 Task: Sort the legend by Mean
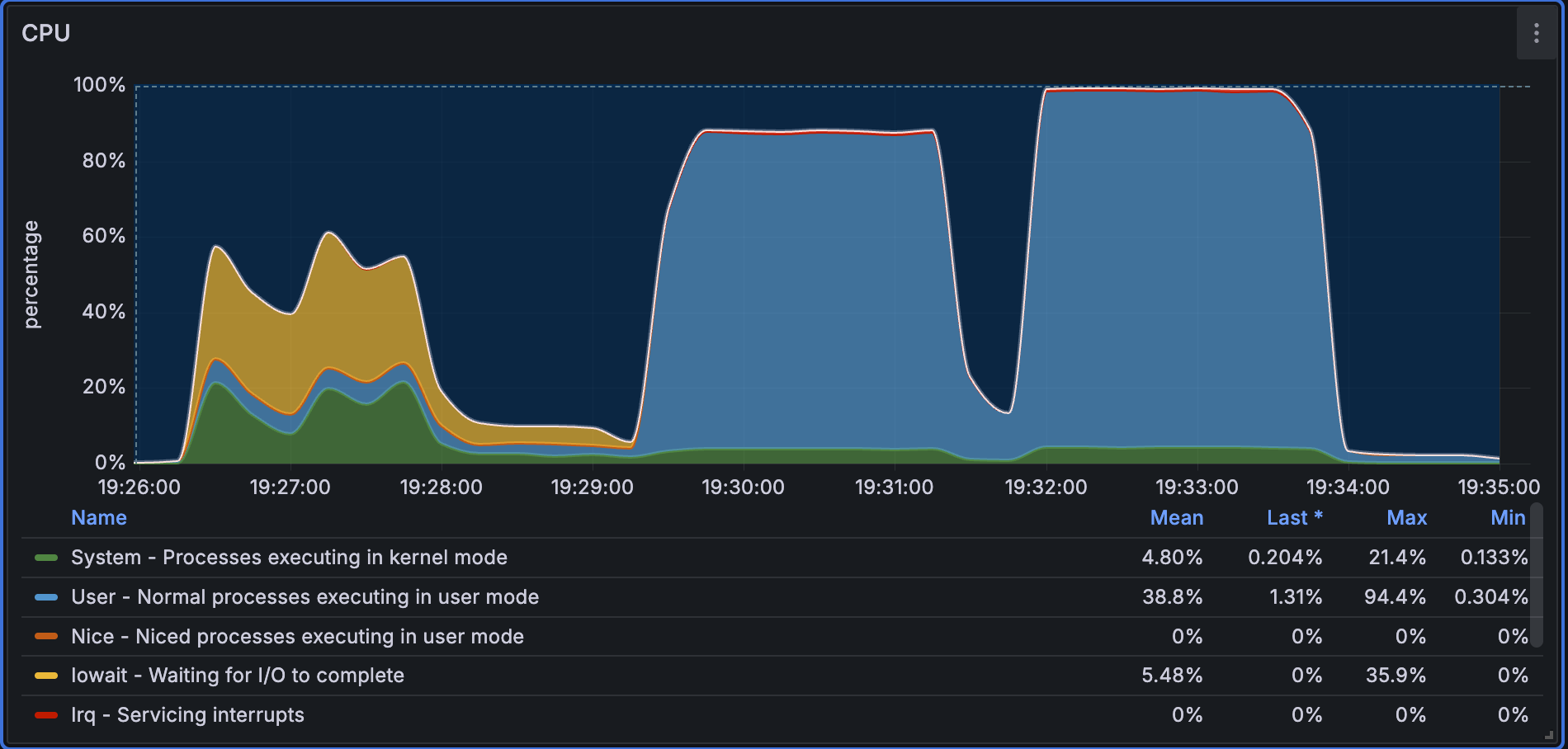[x=1176, y=517]
